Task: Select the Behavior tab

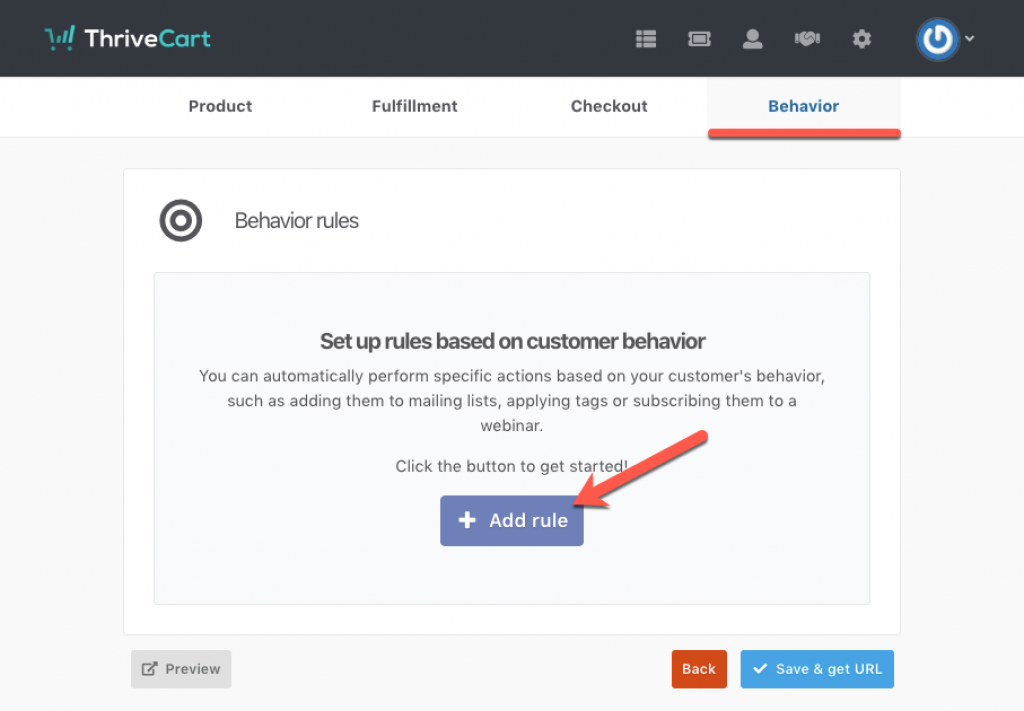Action: tap(803, 106)
